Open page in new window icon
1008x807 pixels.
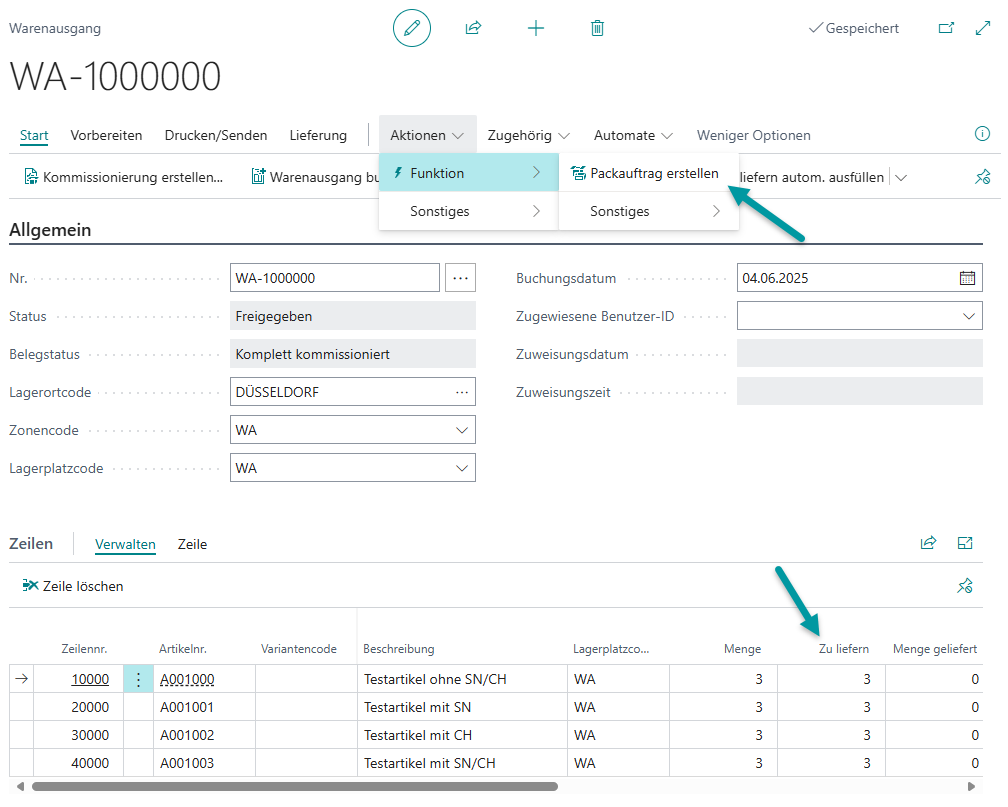(946, 28)
